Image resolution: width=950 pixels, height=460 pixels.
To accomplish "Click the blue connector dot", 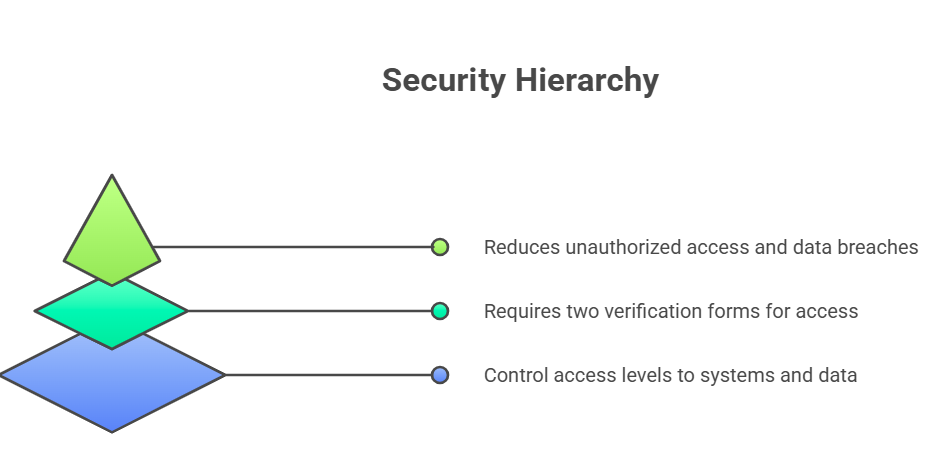I will (x=440, y=375).
